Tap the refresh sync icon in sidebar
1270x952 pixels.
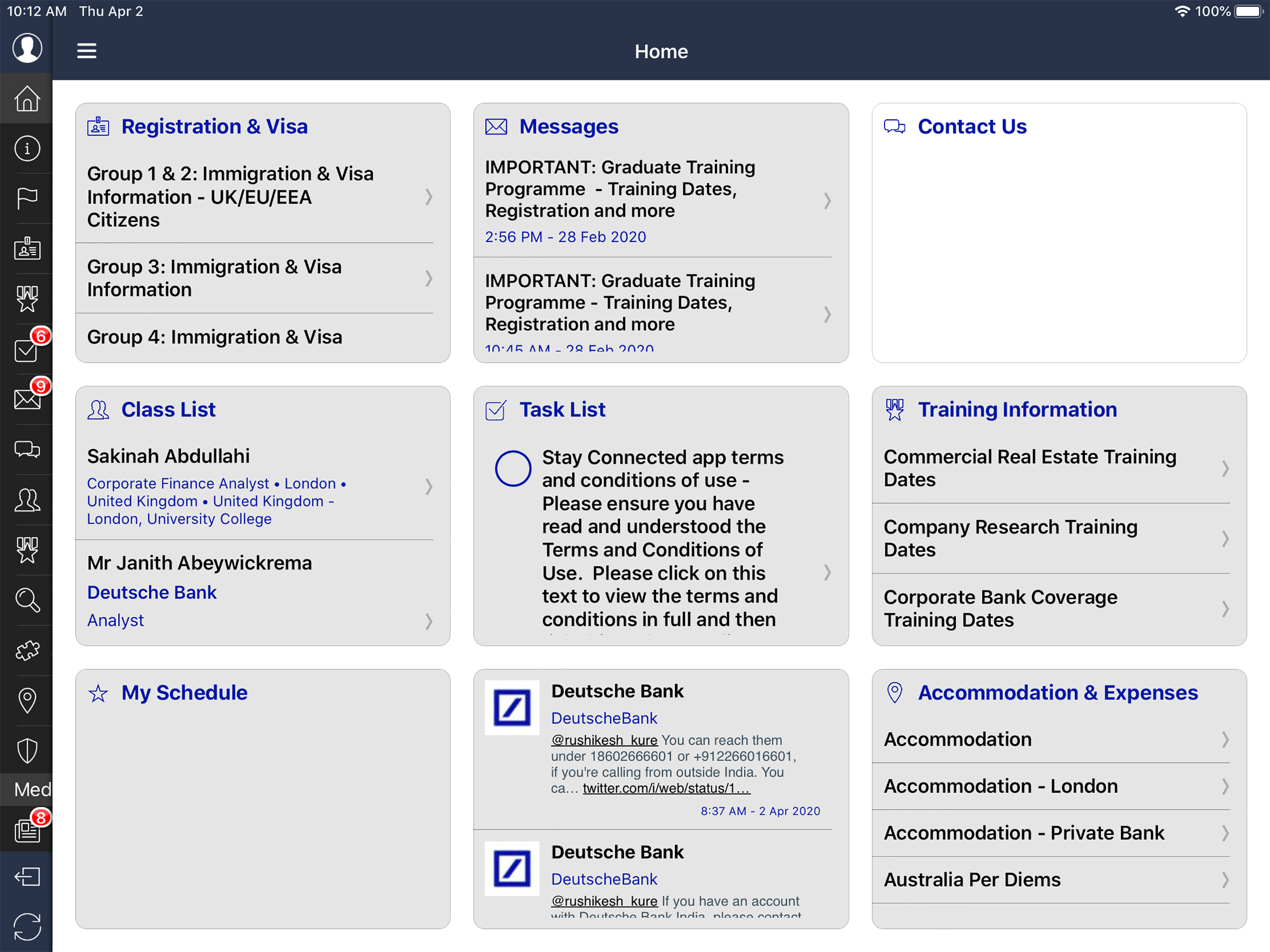(x=27, y=927)
